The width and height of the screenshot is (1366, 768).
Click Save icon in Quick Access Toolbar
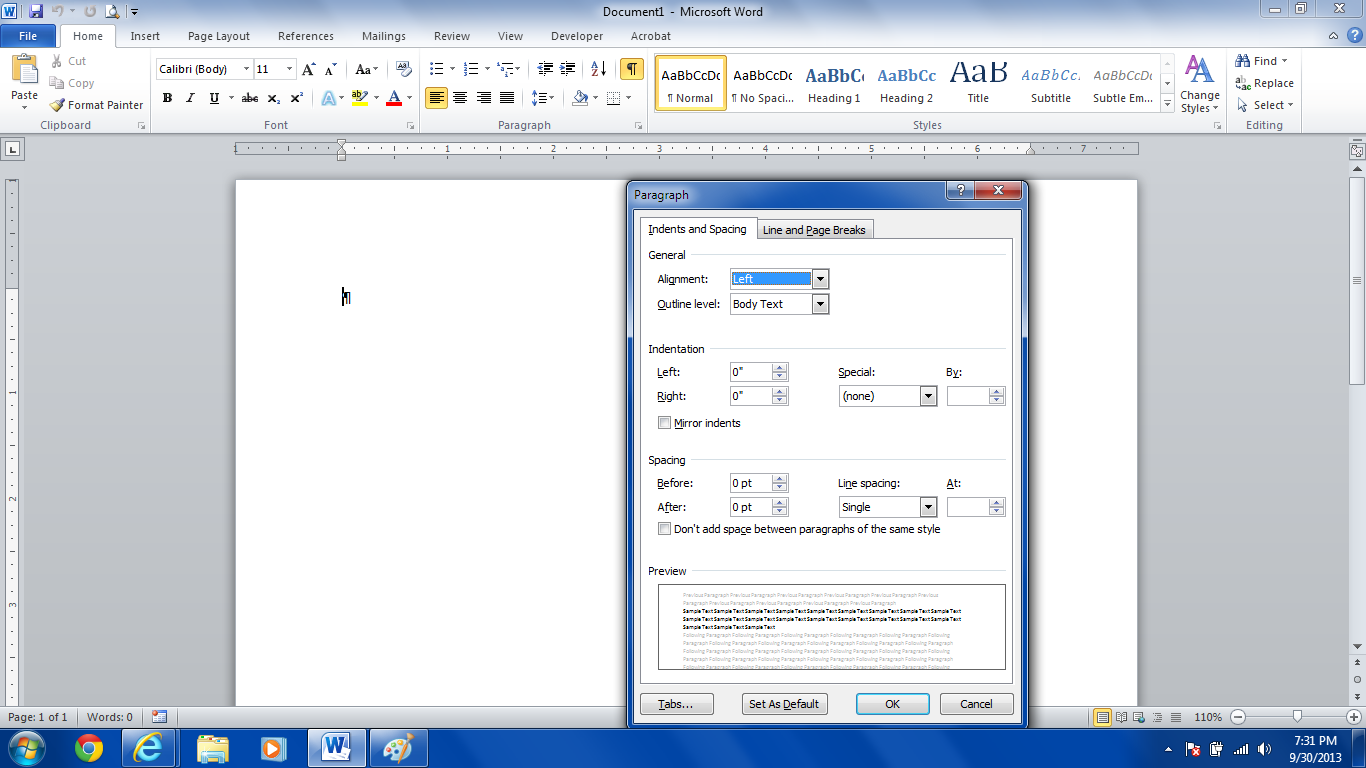click(36, 12)
